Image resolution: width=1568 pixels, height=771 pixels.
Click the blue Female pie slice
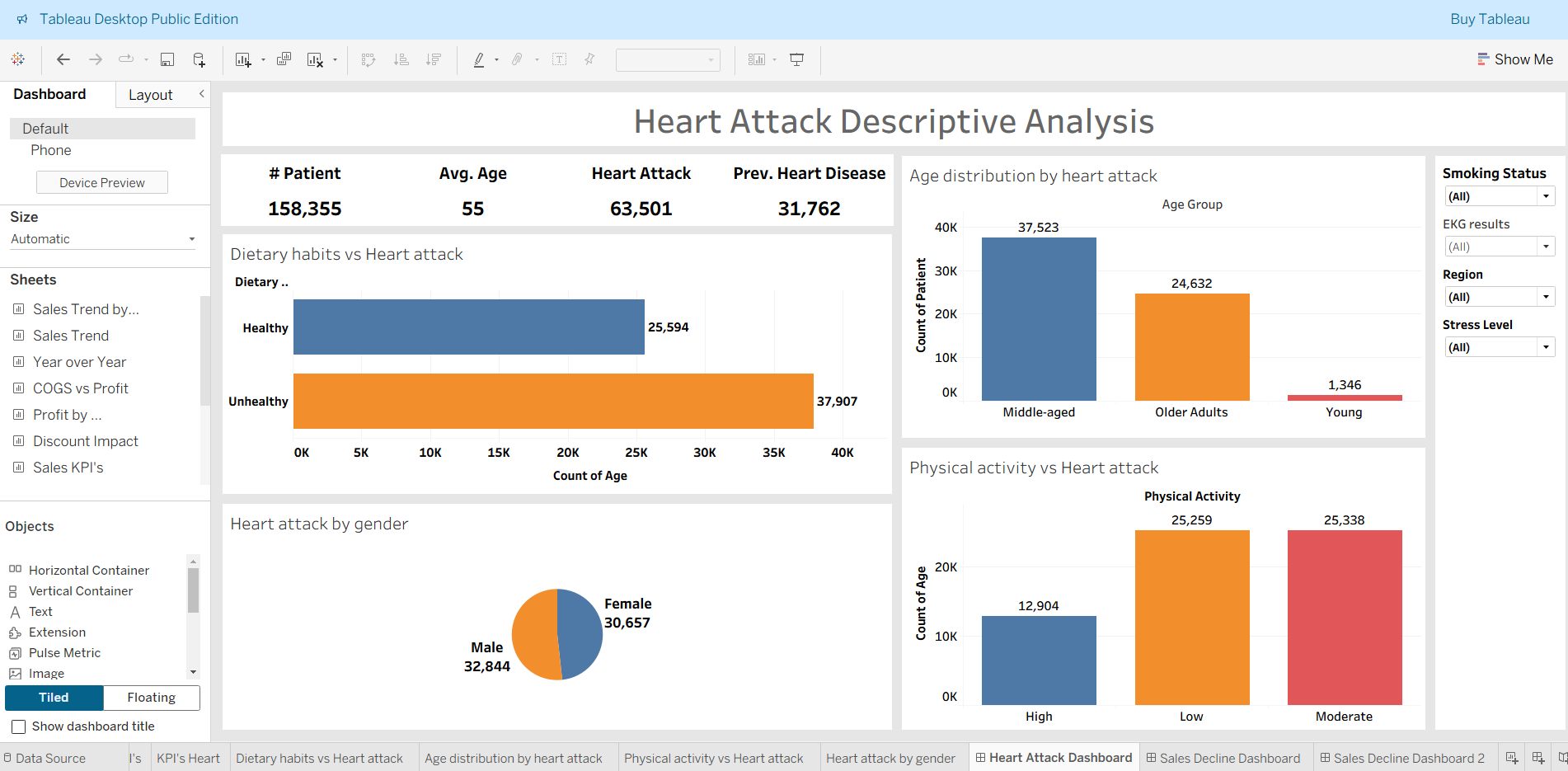click(x=582, y=633)
